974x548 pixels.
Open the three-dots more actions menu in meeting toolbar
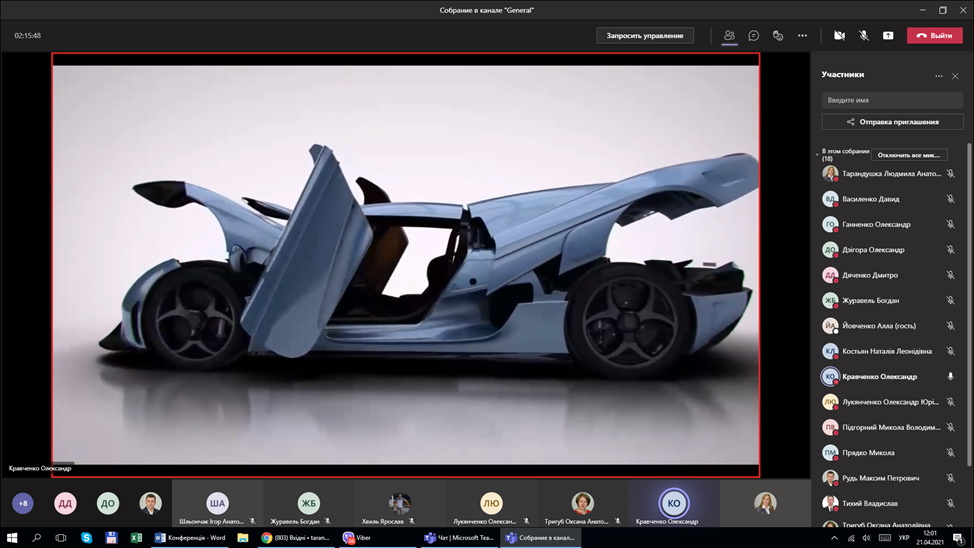pos(803,35)
